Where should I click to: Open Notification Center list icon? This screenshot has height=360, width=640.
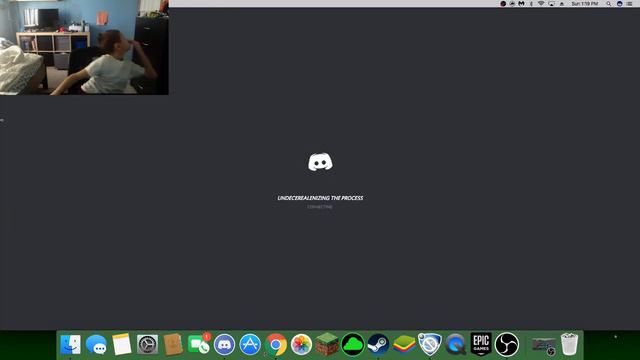click(x=629, y=4)
